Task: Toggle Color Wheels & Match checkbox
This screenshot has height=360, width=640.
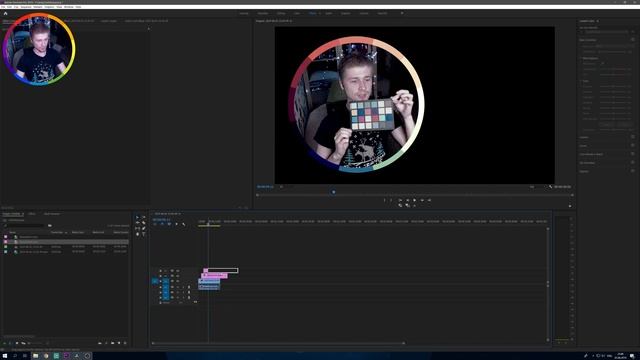Action: [633, 154]
